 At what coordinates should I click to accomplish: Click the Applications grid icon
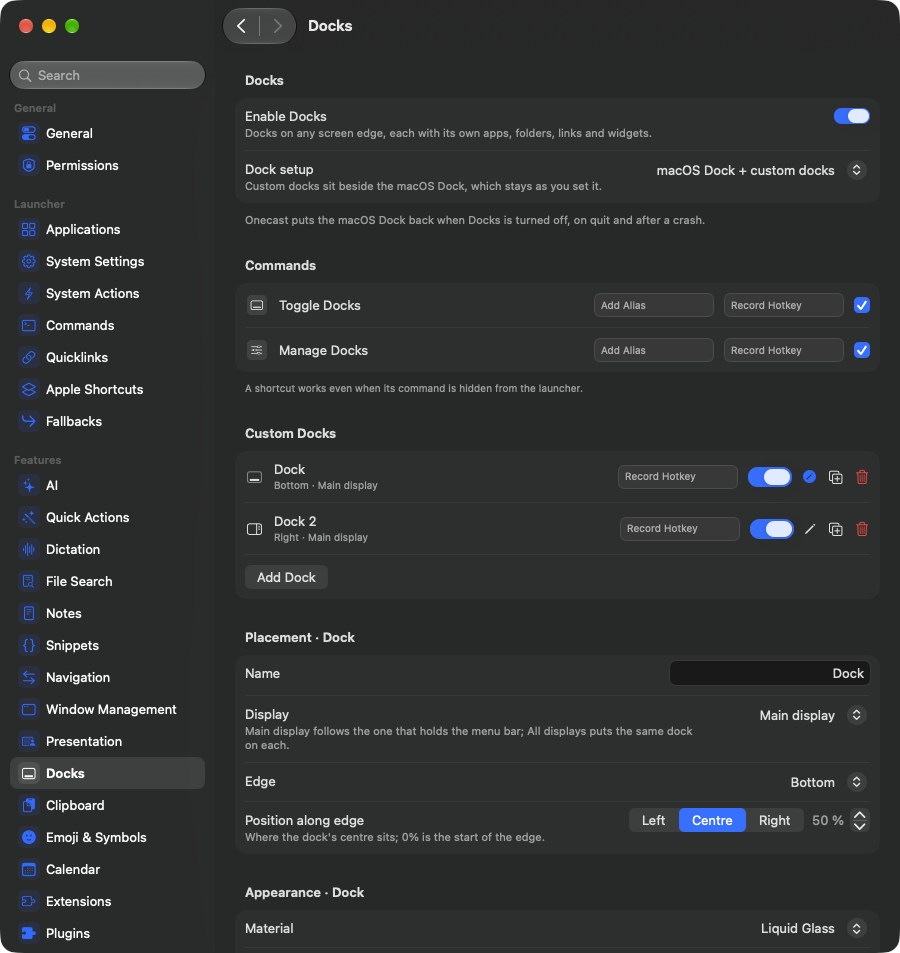(29, 229)
